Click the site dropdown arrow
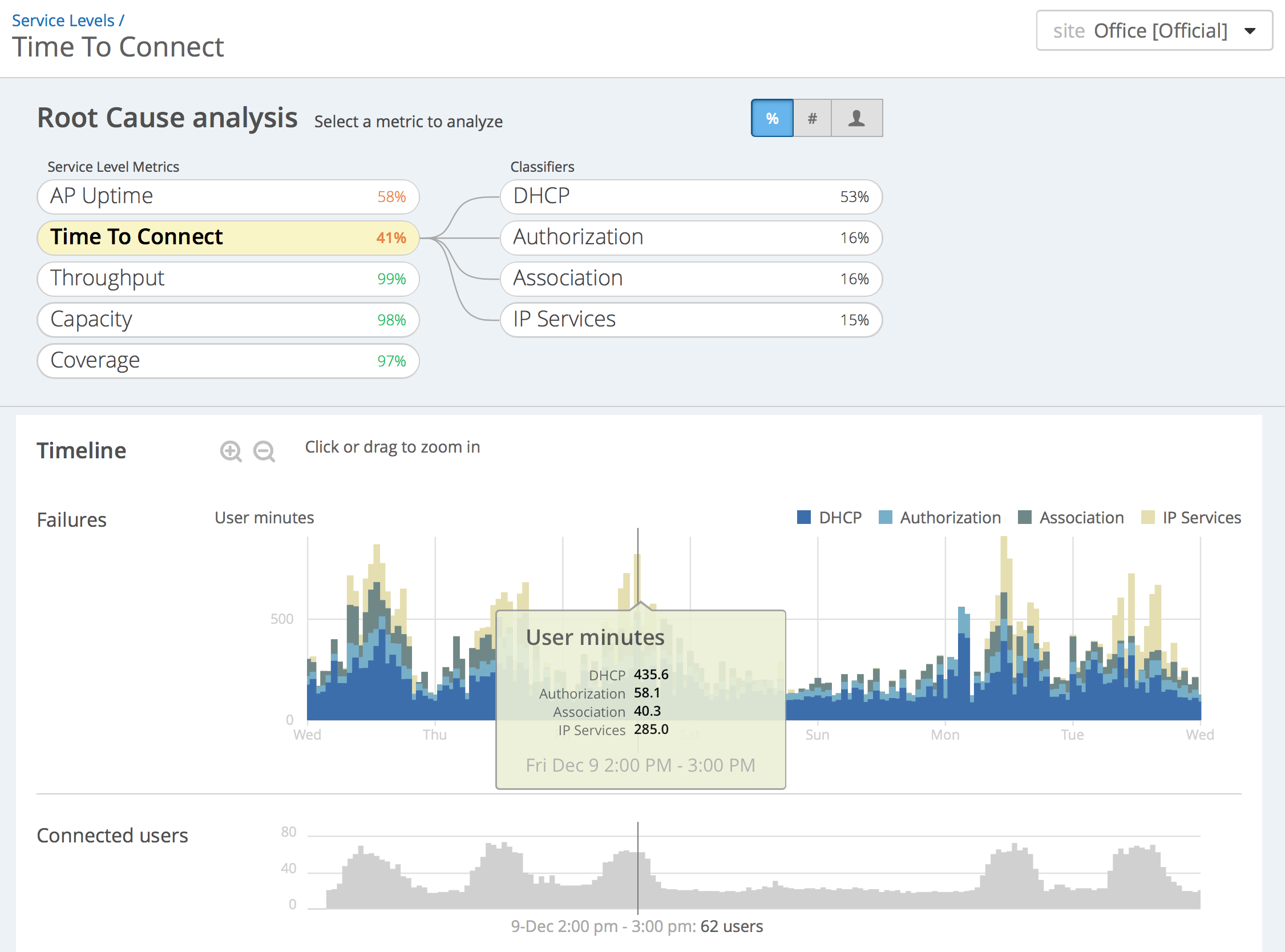The image size is (1285, 952). click(x=1249, y=31)
